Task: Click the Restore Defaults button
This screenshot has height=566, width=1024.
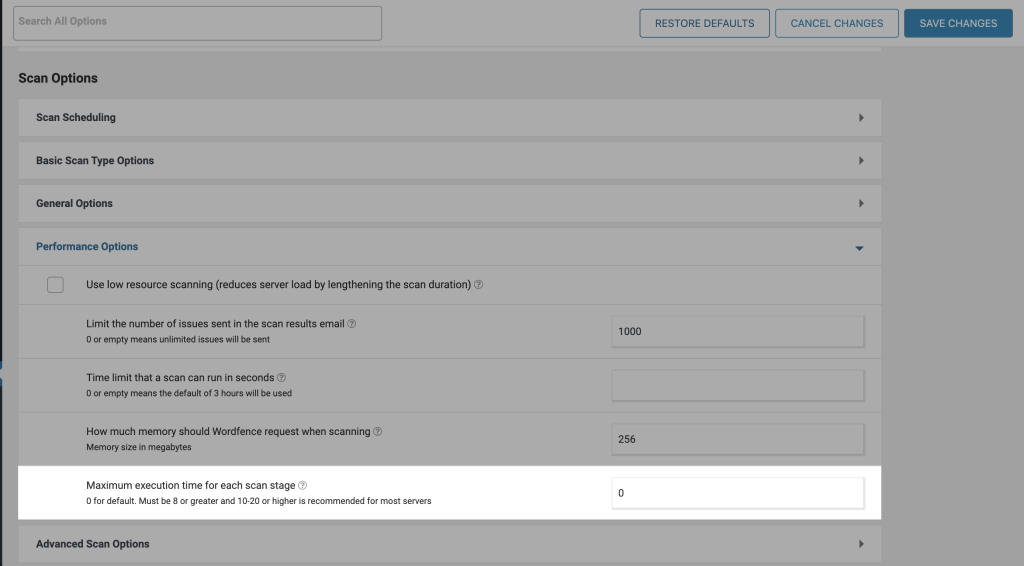Action: [704, 24]
